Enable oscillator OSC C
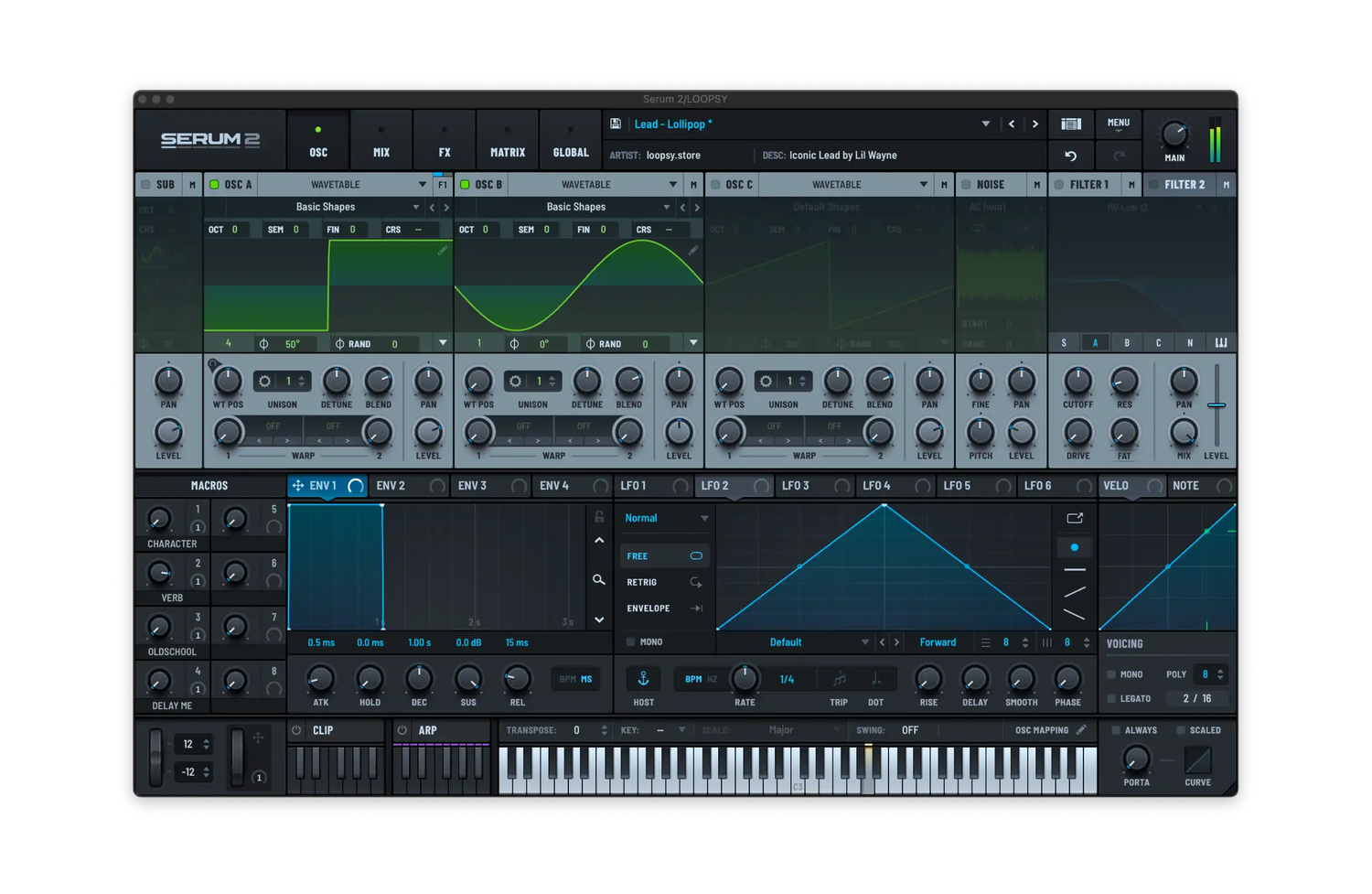The image size is (1372, 894). (x=715, y=185)
